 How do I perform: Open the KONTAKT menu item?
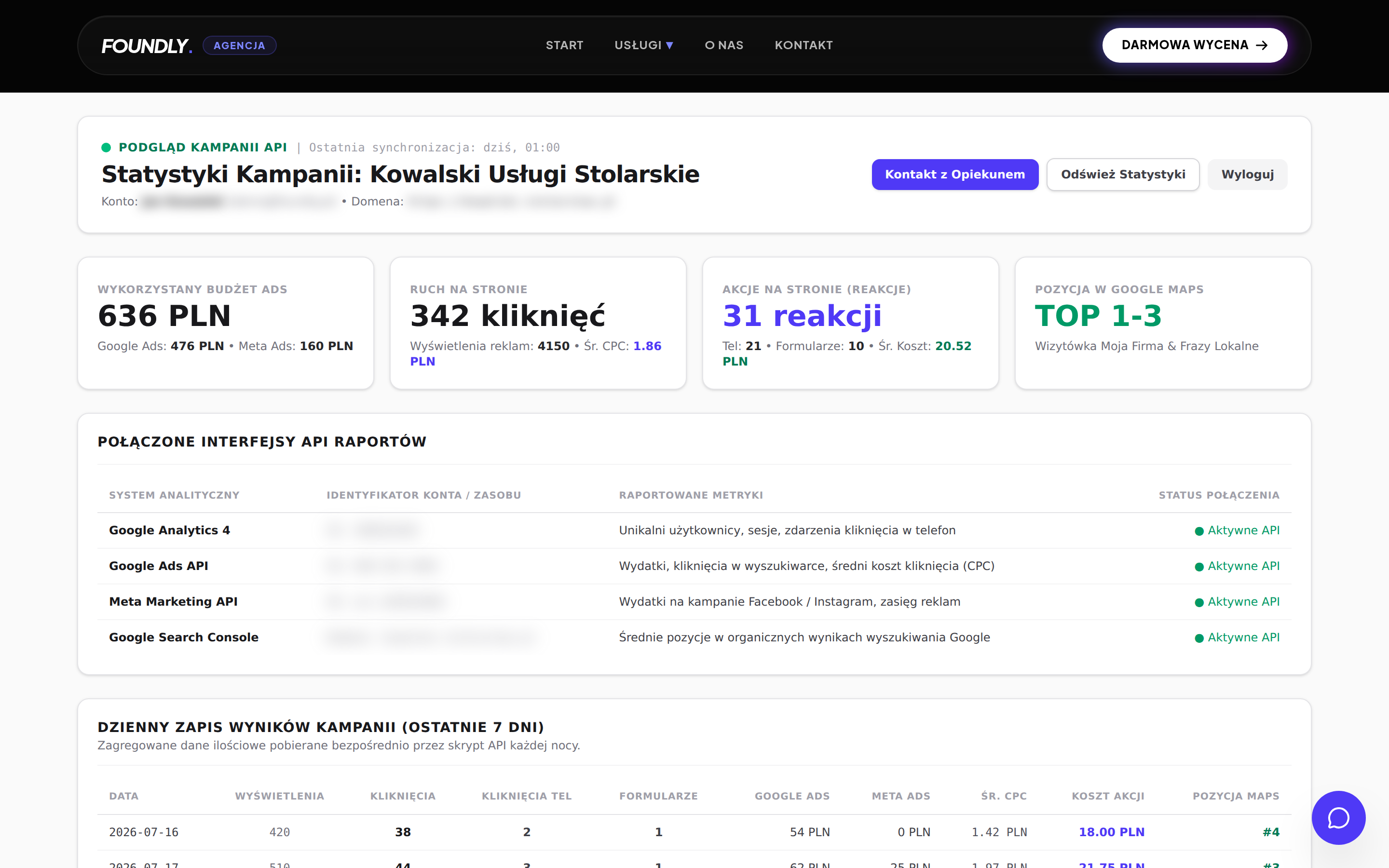tap(803, 45)
